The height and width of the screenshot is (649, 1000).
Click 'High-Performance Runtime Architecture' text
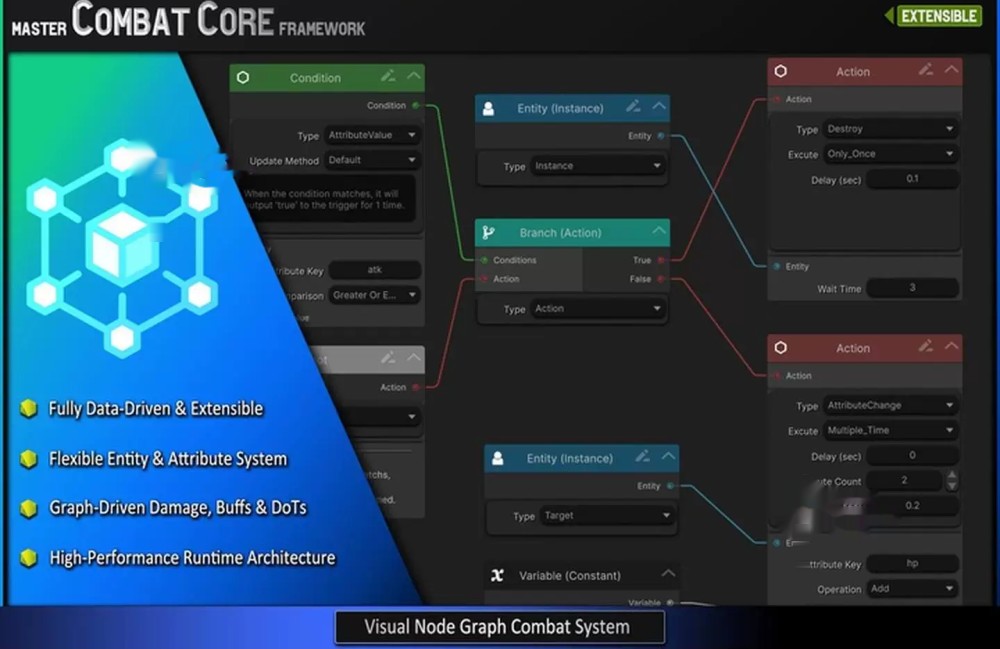coord(192,558)
